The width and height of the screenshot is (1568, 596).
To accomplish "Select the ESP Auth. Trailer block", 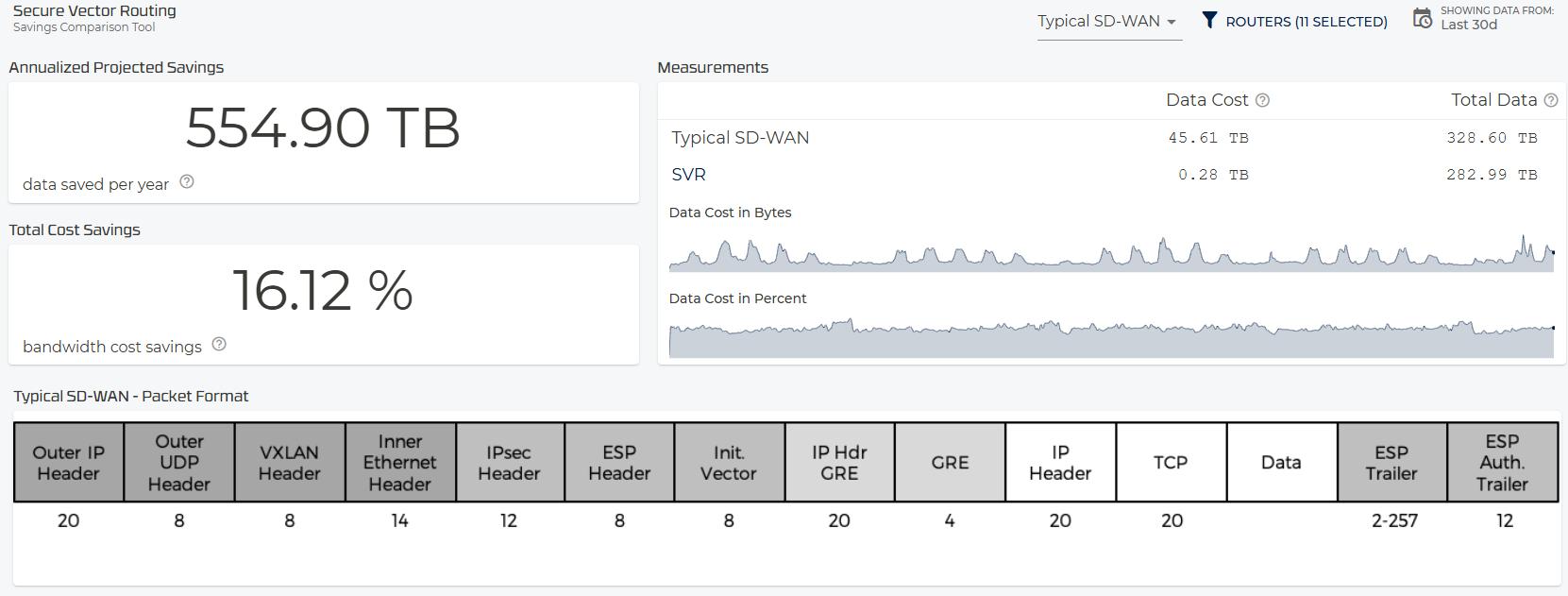I will (1503, 463).
